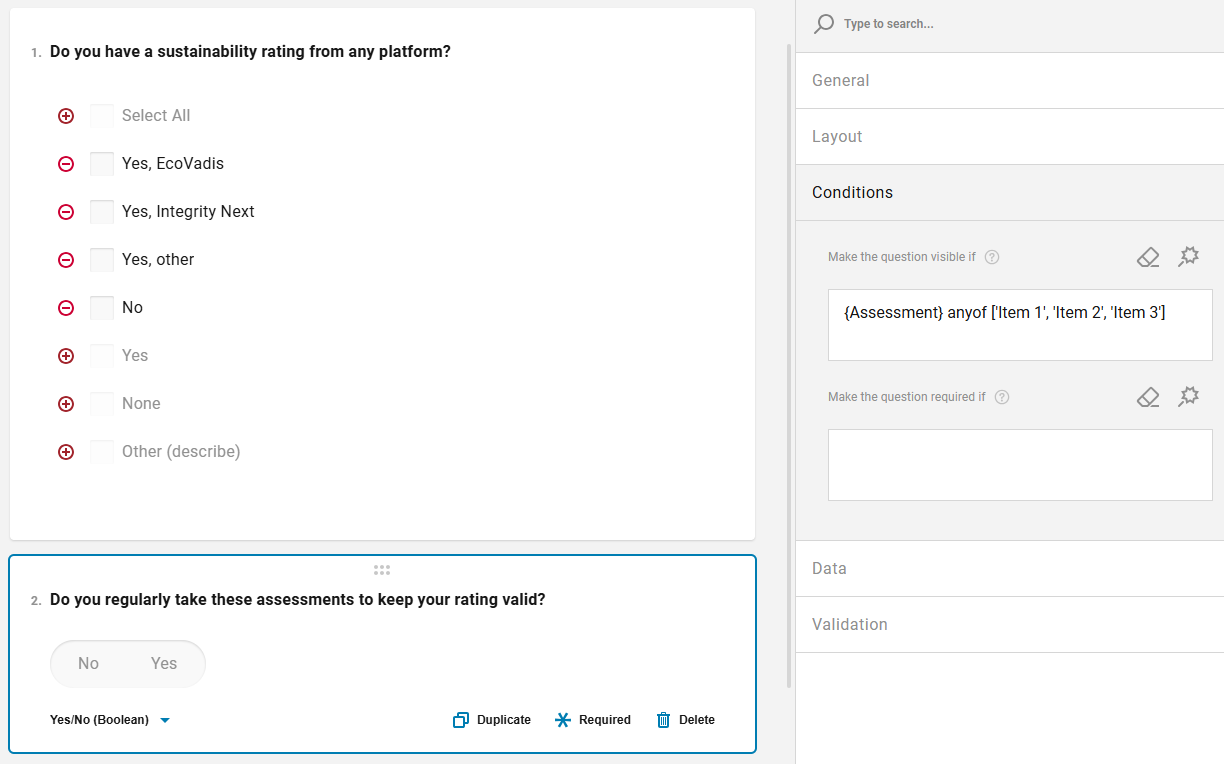Clear the 'visible if' condition with eraser icon
The image size is (1224, 765).
pyautogui.click(x=1148, y=257)
